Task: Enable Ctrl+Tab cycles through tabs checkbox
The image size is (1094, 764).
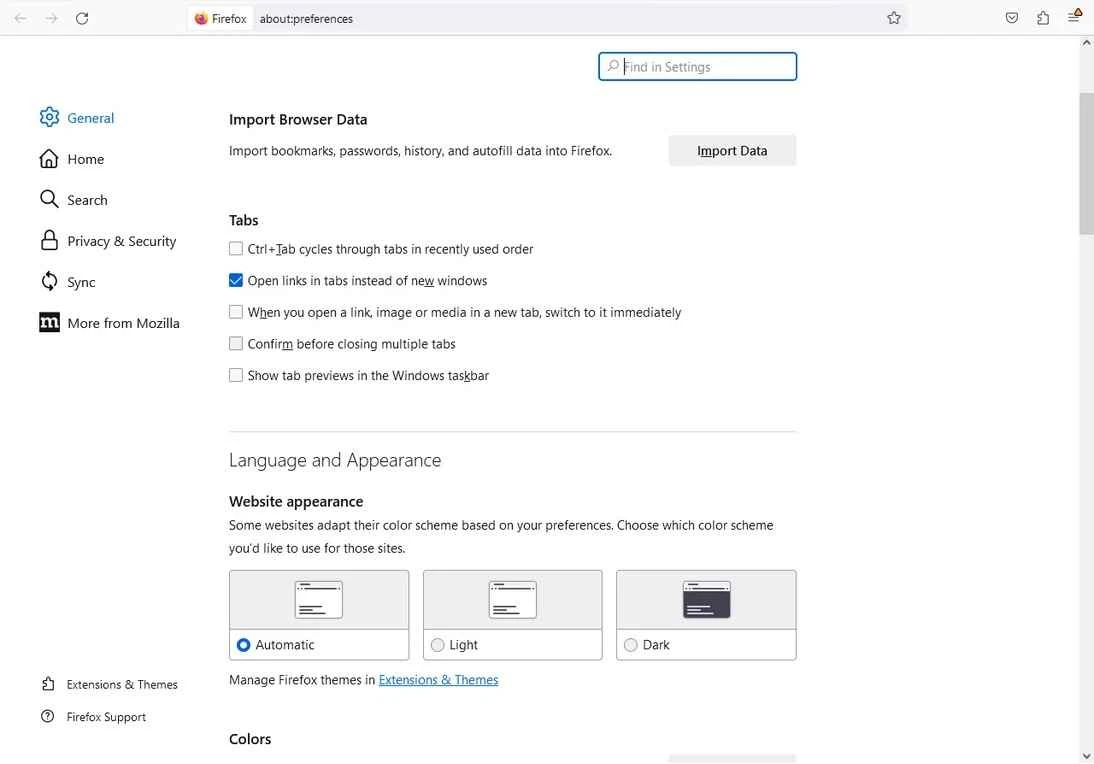Action: click(236, 249)
